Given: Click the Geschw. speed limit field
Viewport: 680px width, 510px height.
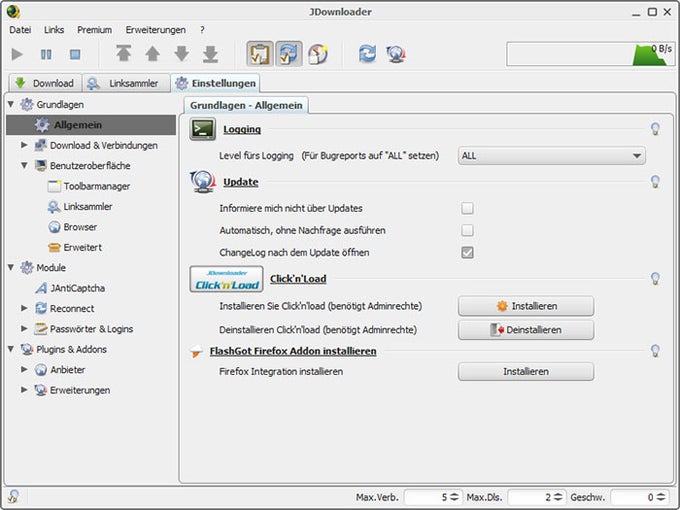Looking at the screenshot, I should click(x=639, y=497).
